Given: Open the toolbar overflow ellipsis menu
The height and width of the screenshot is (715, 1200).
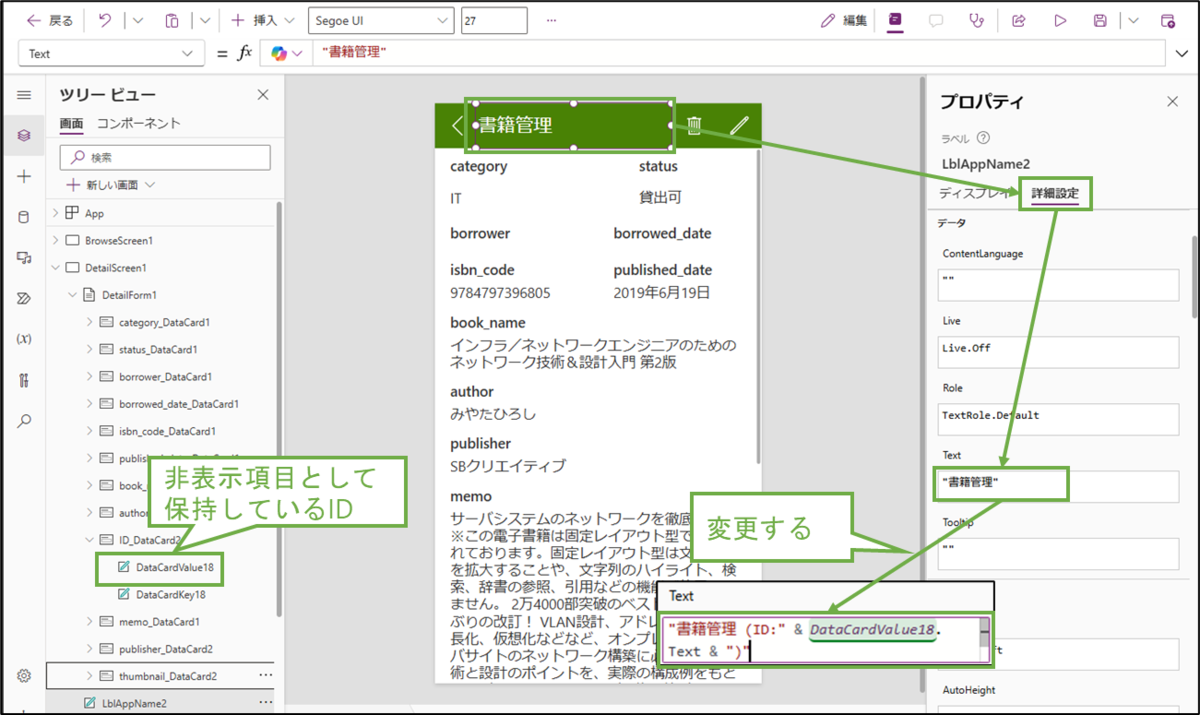Looking at the screenshot, I should pos(551,20).
